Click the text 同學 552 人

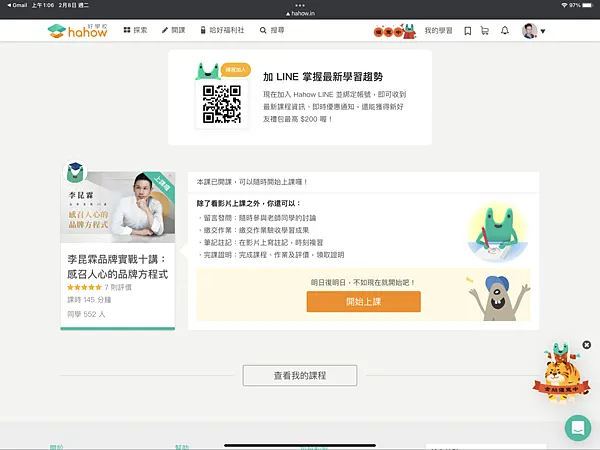point(86,314)
